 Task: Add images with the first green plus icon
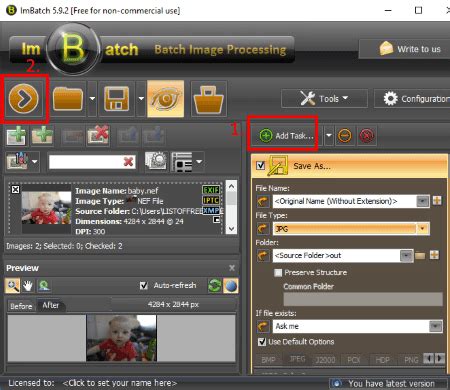click(16, 136)
